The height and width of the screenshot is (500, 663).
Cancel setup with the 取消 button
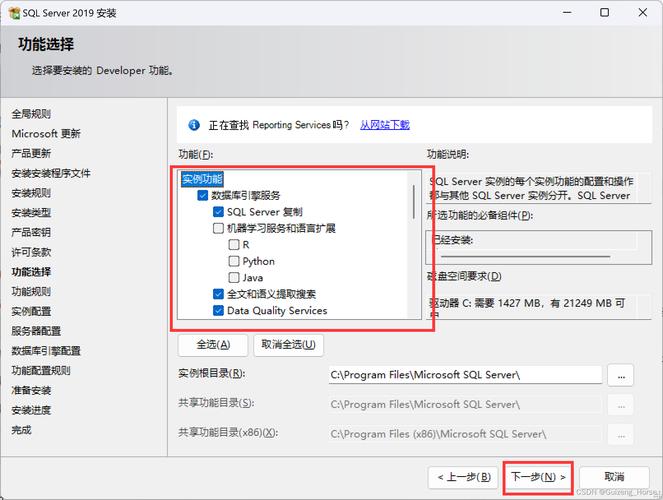tap(614, 477)
